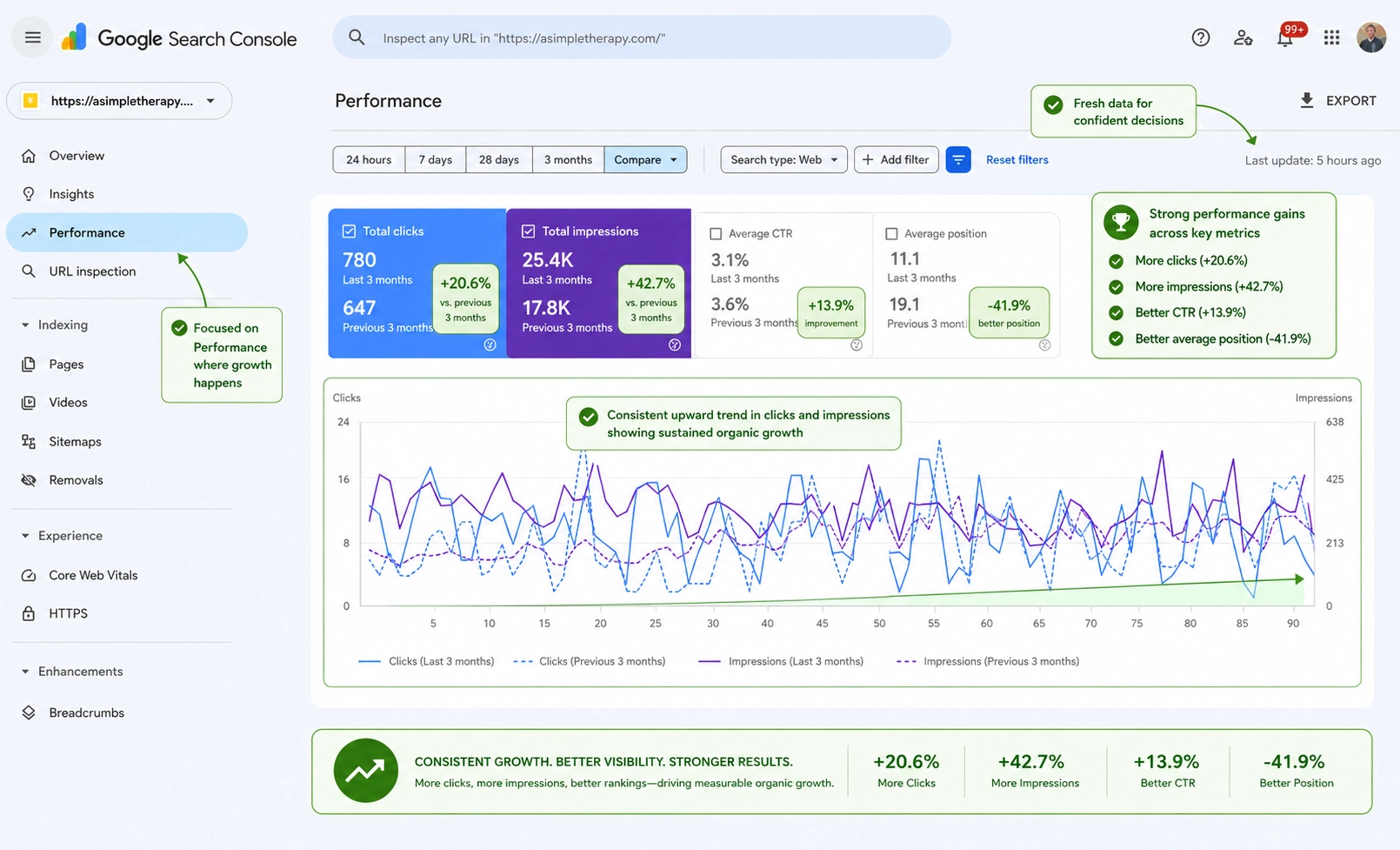This screenshot has height=850, width=1400.
Task: Click the Add filter button
Action: click(x=896, y=159)
